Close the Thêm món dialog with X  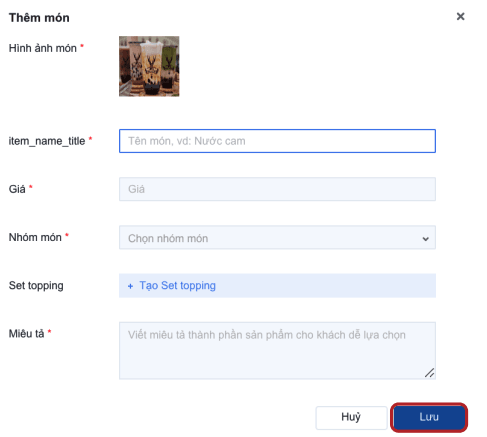(x=460, y=16)
